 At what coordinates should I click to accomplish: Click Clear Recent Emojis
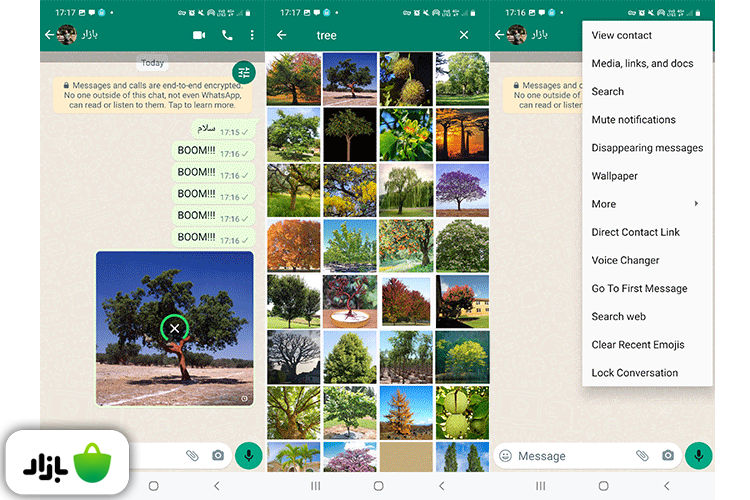tap(637, 345)
